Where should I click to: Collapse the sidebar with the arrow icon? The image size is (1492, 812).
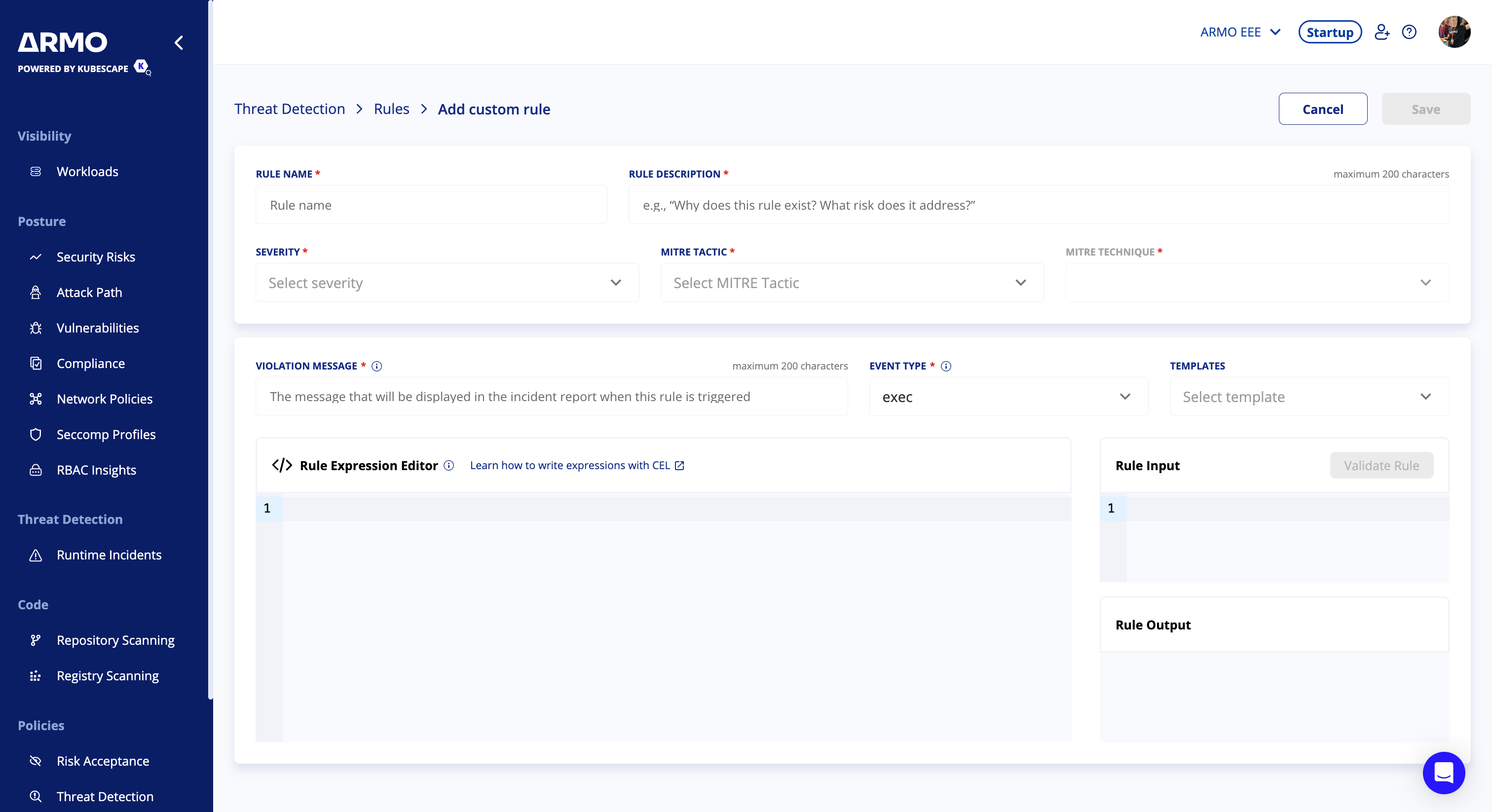click(179, 43)
